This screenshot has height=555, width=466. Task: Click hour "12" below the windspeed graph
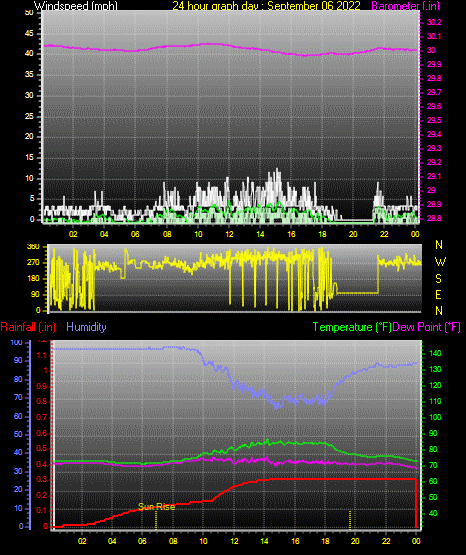[x=229, y=234]
